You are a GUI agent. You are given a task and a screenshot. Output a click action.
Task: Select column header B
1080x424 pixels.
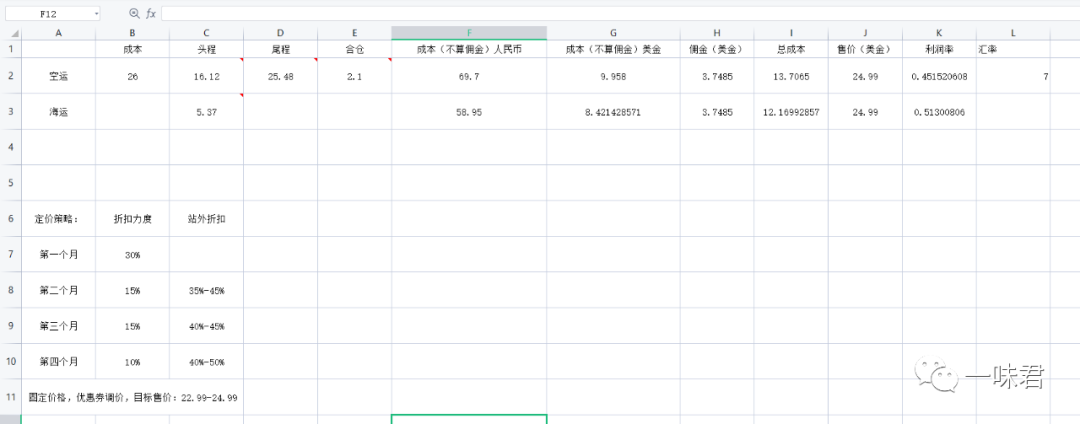(x=132, y=33)
